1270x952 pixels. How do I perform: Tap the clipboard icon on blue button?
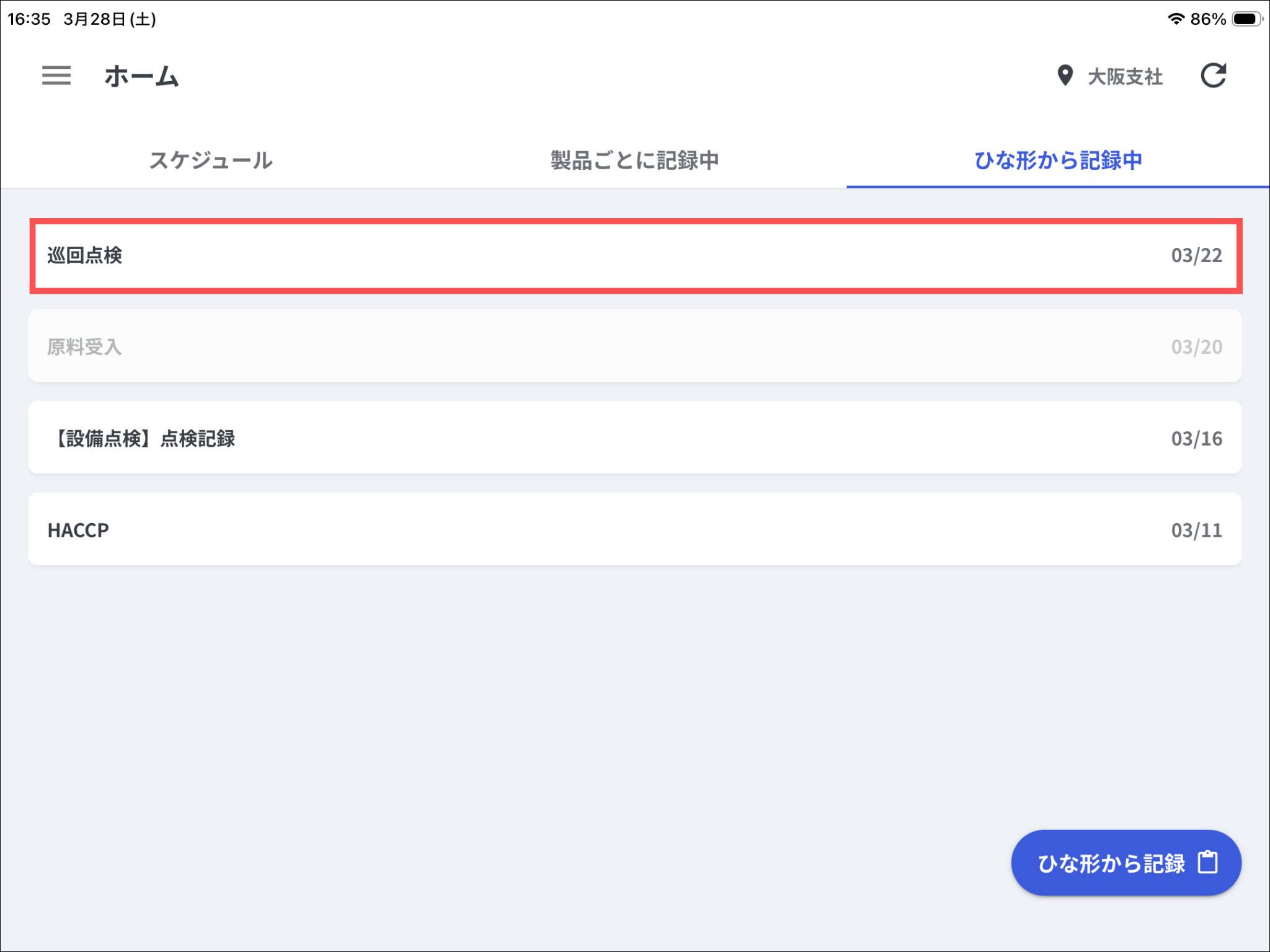[x=1207, y=862]
